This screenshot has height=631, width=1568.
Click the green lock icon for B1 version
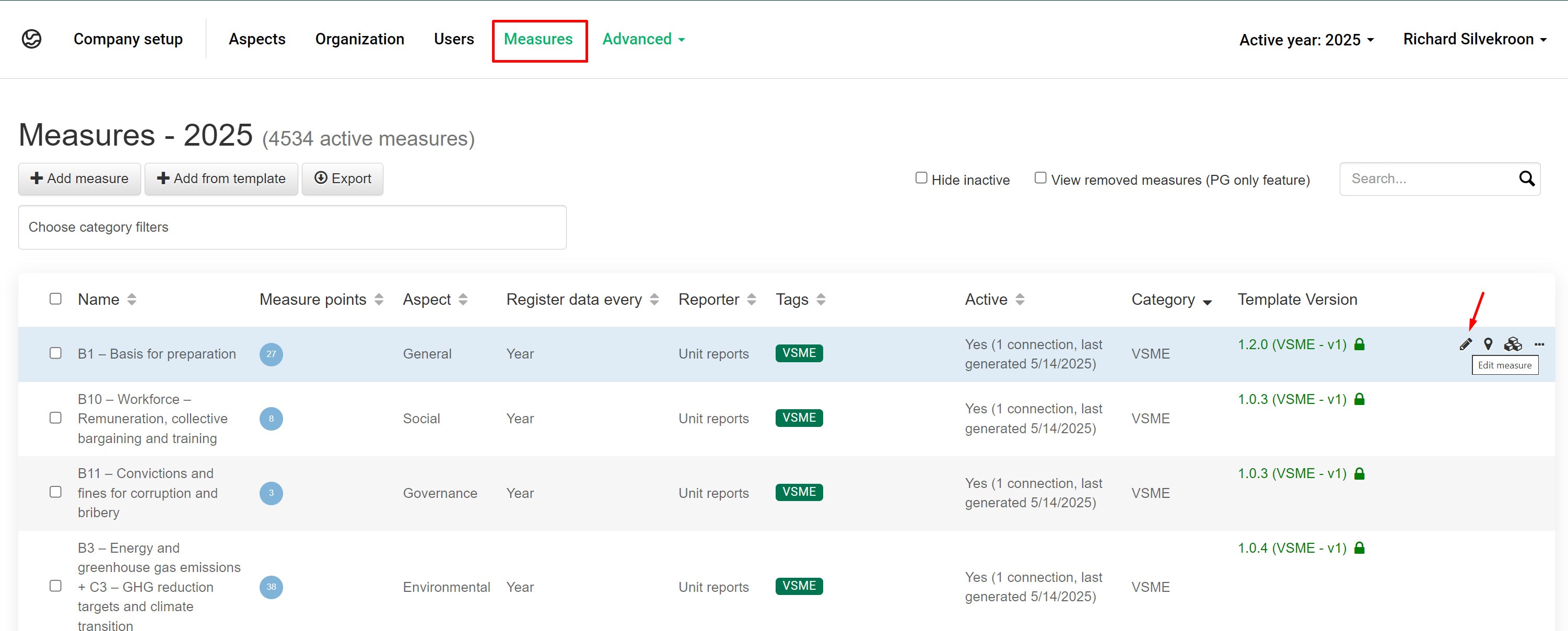tap(1359, 344)
